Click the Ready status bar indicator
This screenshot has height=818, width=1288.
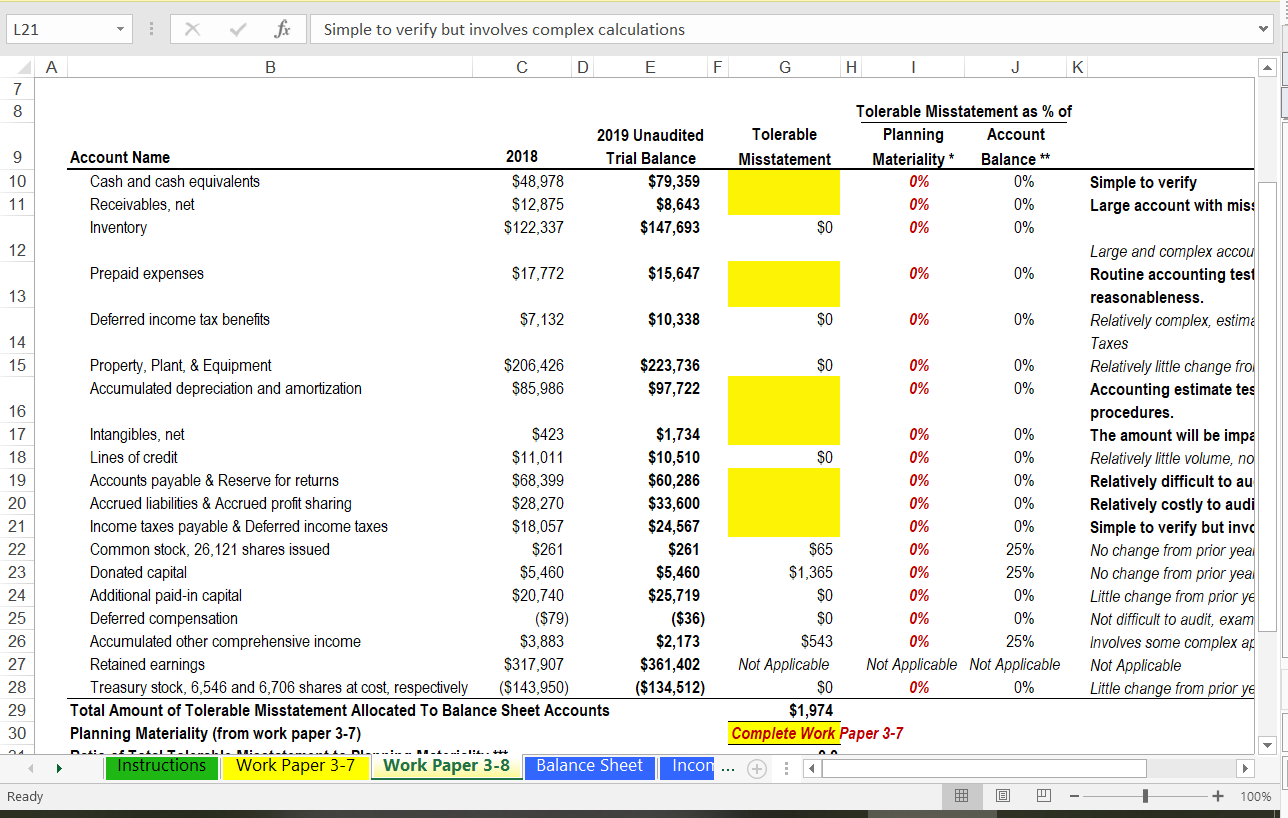click(x=24, y=797)
